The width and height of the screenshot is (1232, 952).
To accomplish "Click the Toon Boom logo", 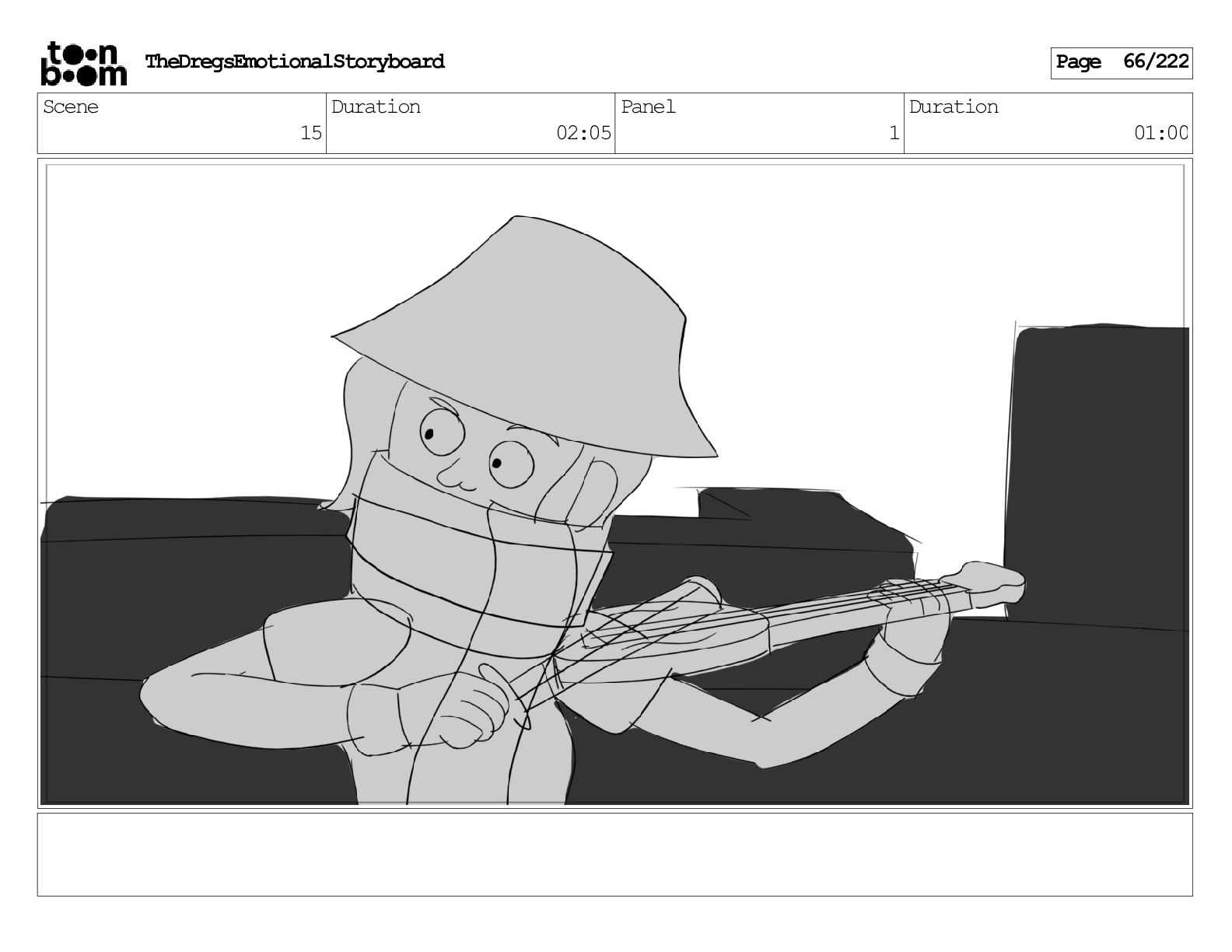I will pyautogui.click(x=83, y=63).
